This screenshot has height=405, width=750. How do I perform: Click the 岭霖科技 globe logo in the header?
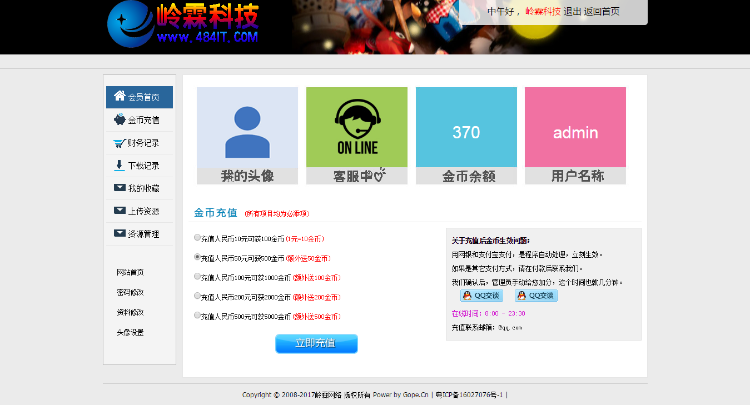pyautogui.click(x=183, y=24)
